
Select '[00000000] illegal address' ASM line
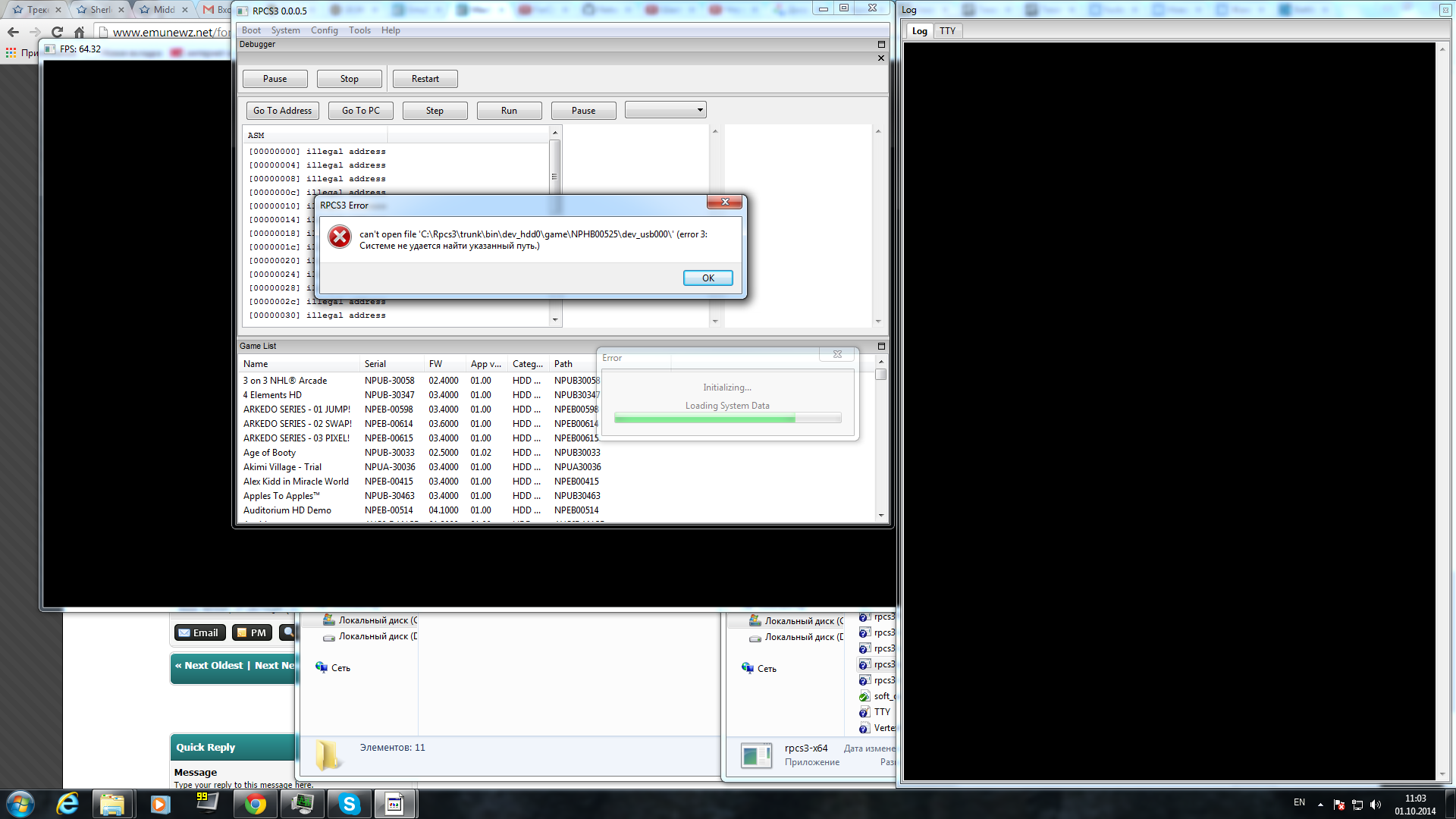pos(317,152)
